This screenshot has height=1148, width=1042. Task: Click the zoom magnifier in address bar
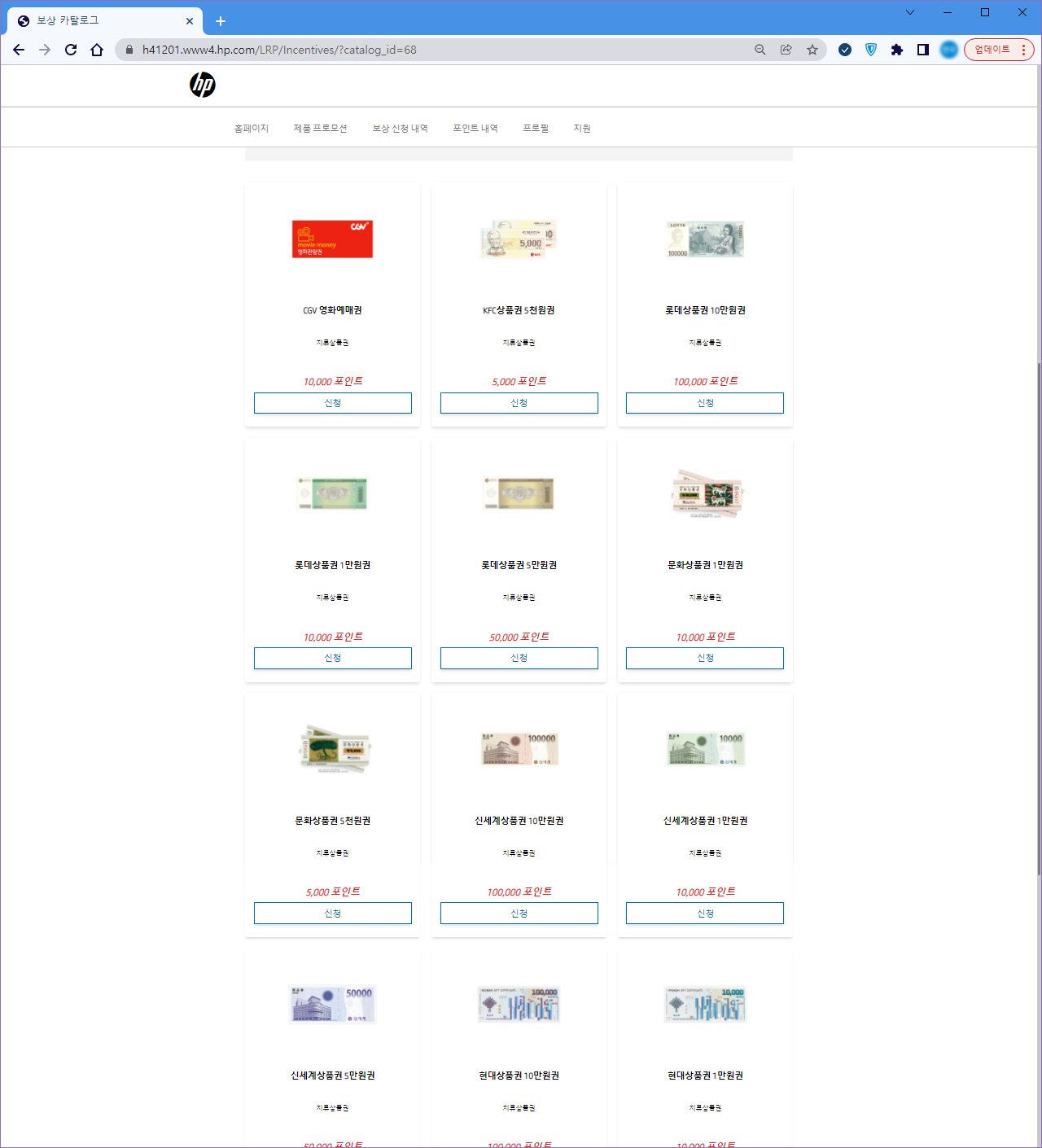[x=760, y=50]
